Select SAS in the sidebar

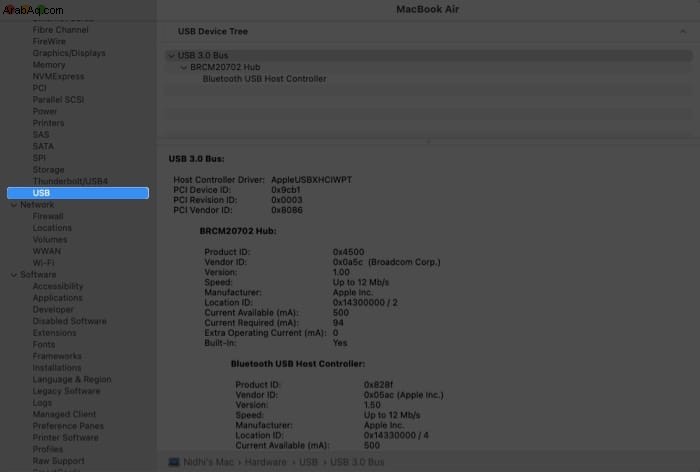(41, 134)
